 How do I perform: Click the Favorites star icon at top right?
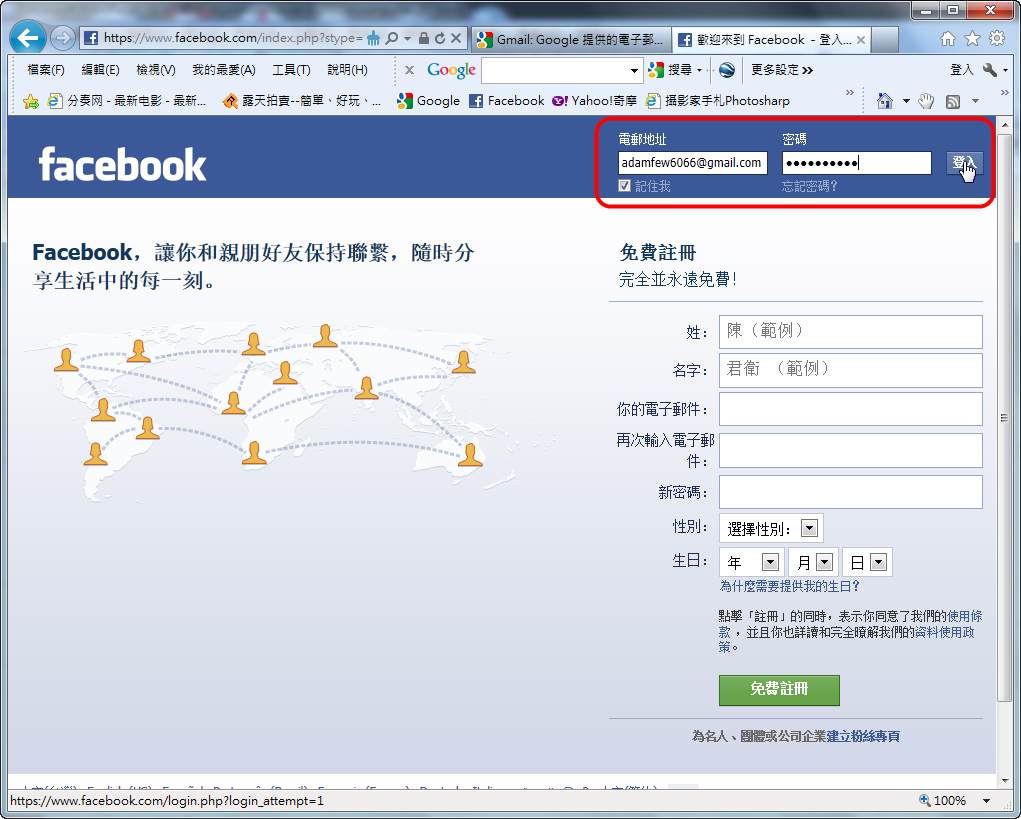(x=972, y=39)
